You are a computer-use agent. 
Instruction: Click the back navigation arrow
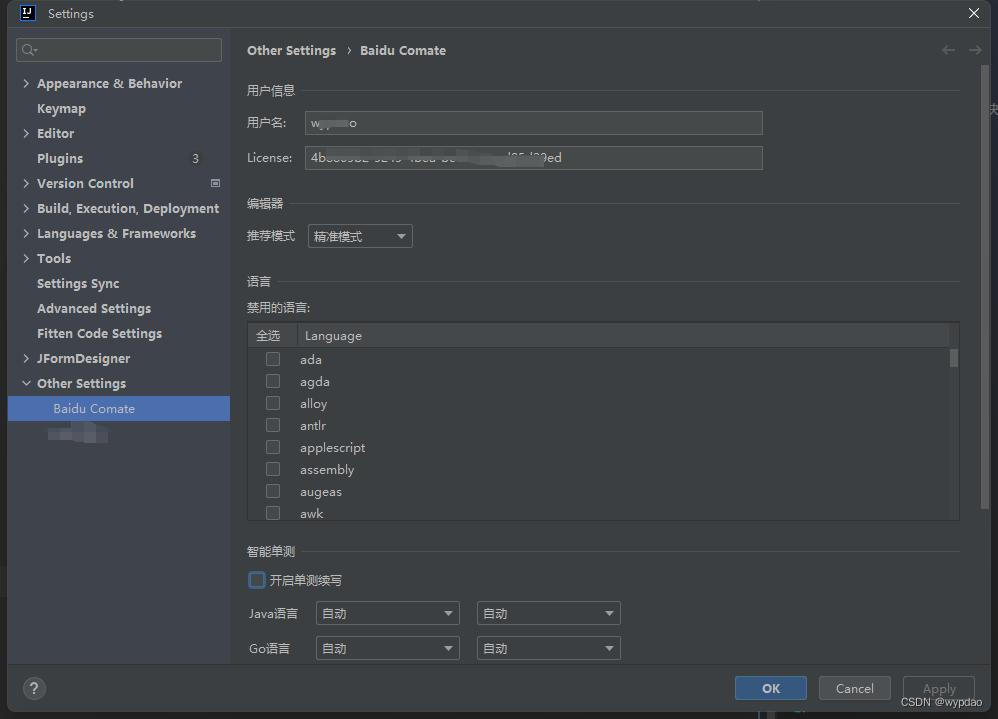pyautogui.click(x=948, y=50)
